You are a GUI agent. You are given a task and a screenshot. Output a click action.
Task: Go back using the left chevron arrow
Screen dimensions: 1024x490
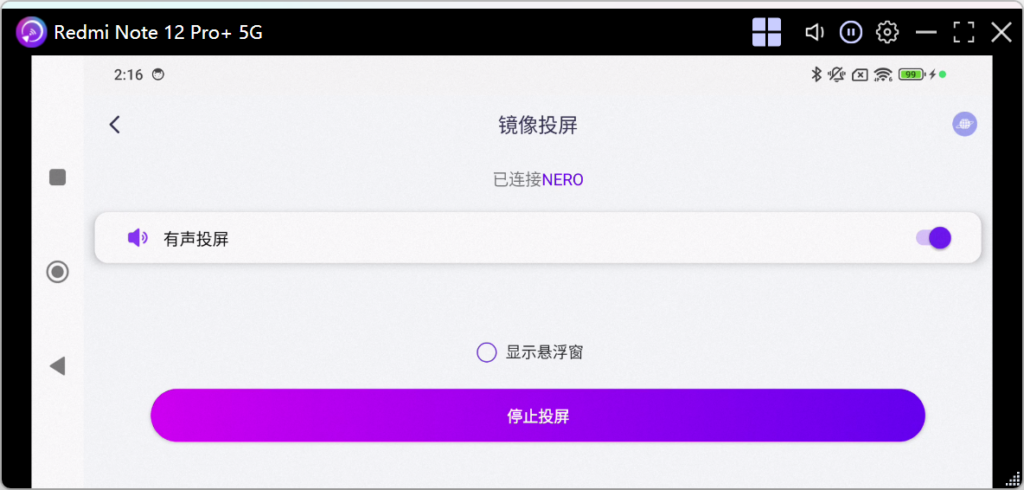point(115,124)
